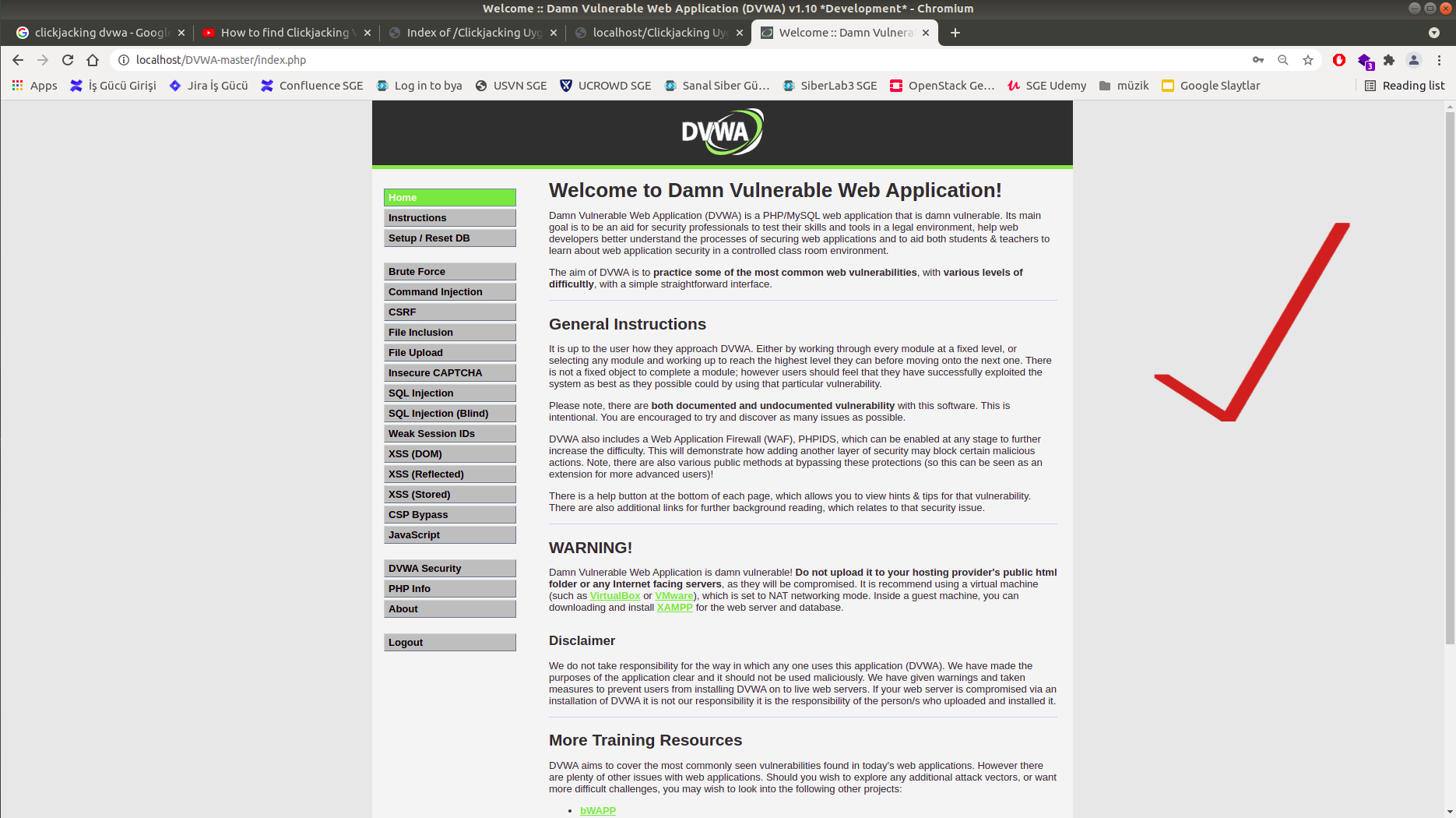1456x818 pixels.
Task: Open the DVWA Security settings page
Action: tap(450, 569)
